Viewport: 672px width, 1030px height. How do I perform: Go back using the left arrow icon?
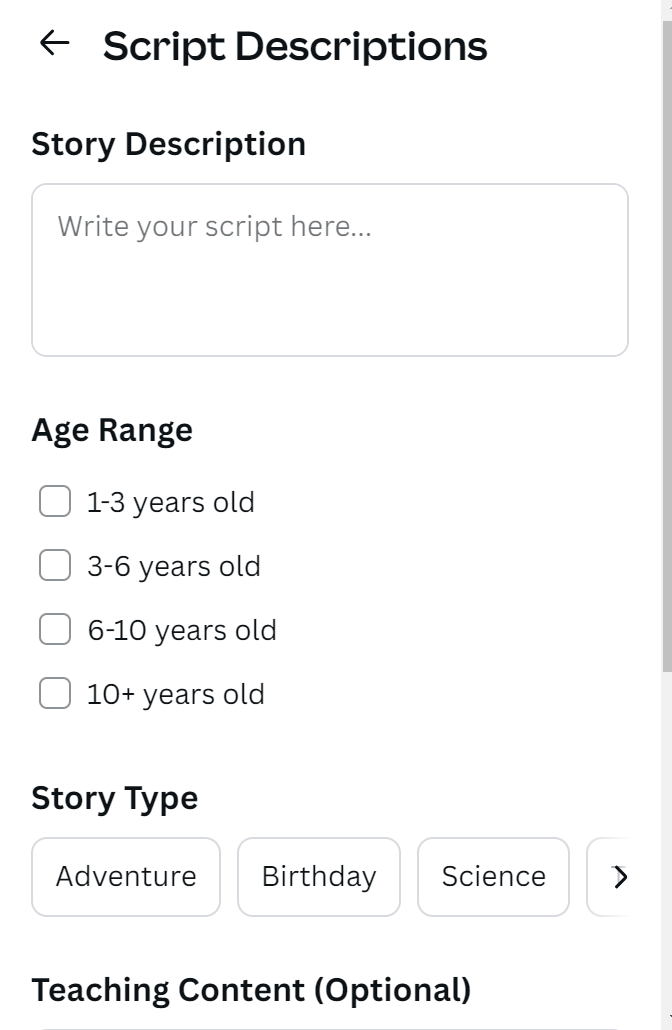pos(54,43)
